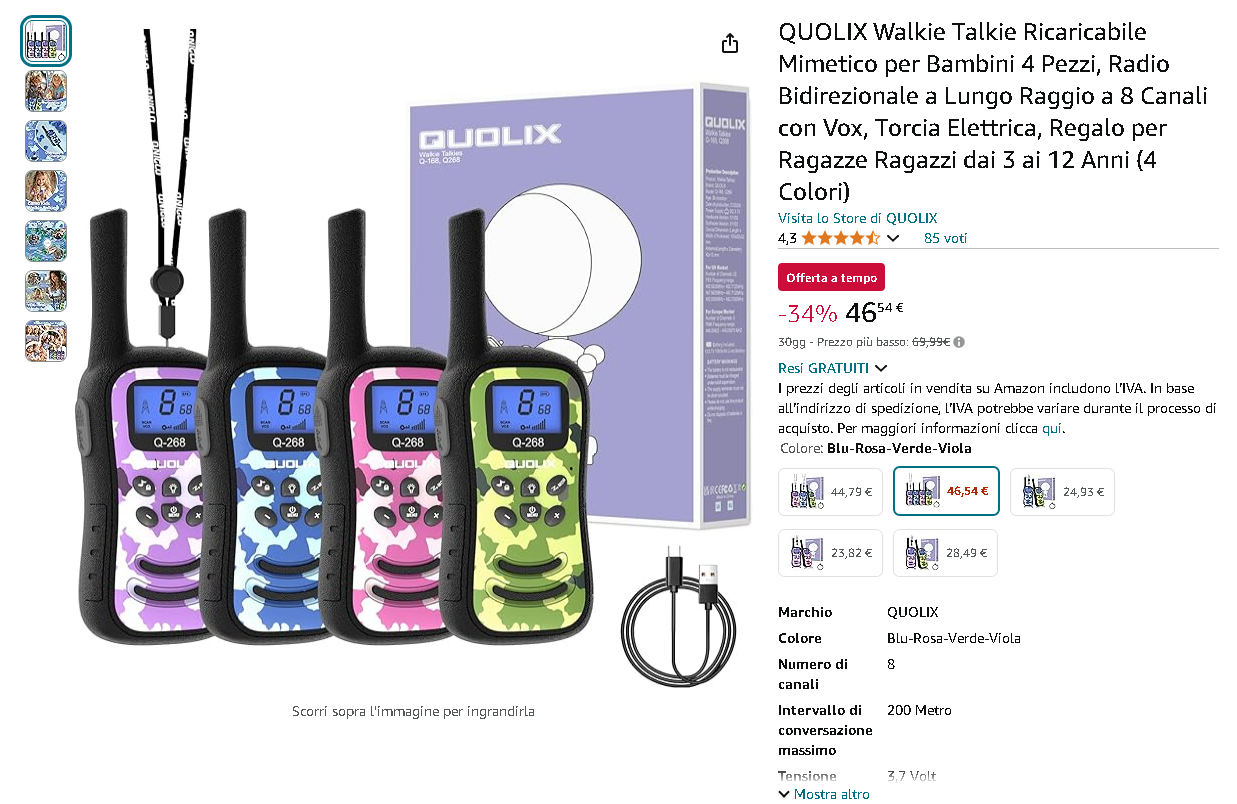Click the Offerta a tempo badge
This screenshot has height=804, width=1237.
(831, 278)
